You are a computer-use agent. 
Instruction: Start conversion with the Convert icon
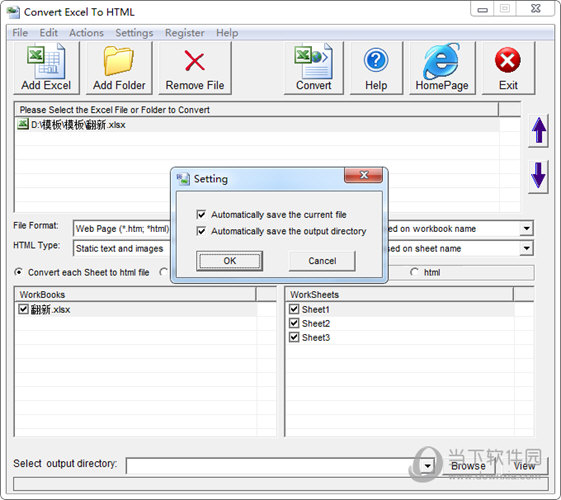(x=313, y=61)
